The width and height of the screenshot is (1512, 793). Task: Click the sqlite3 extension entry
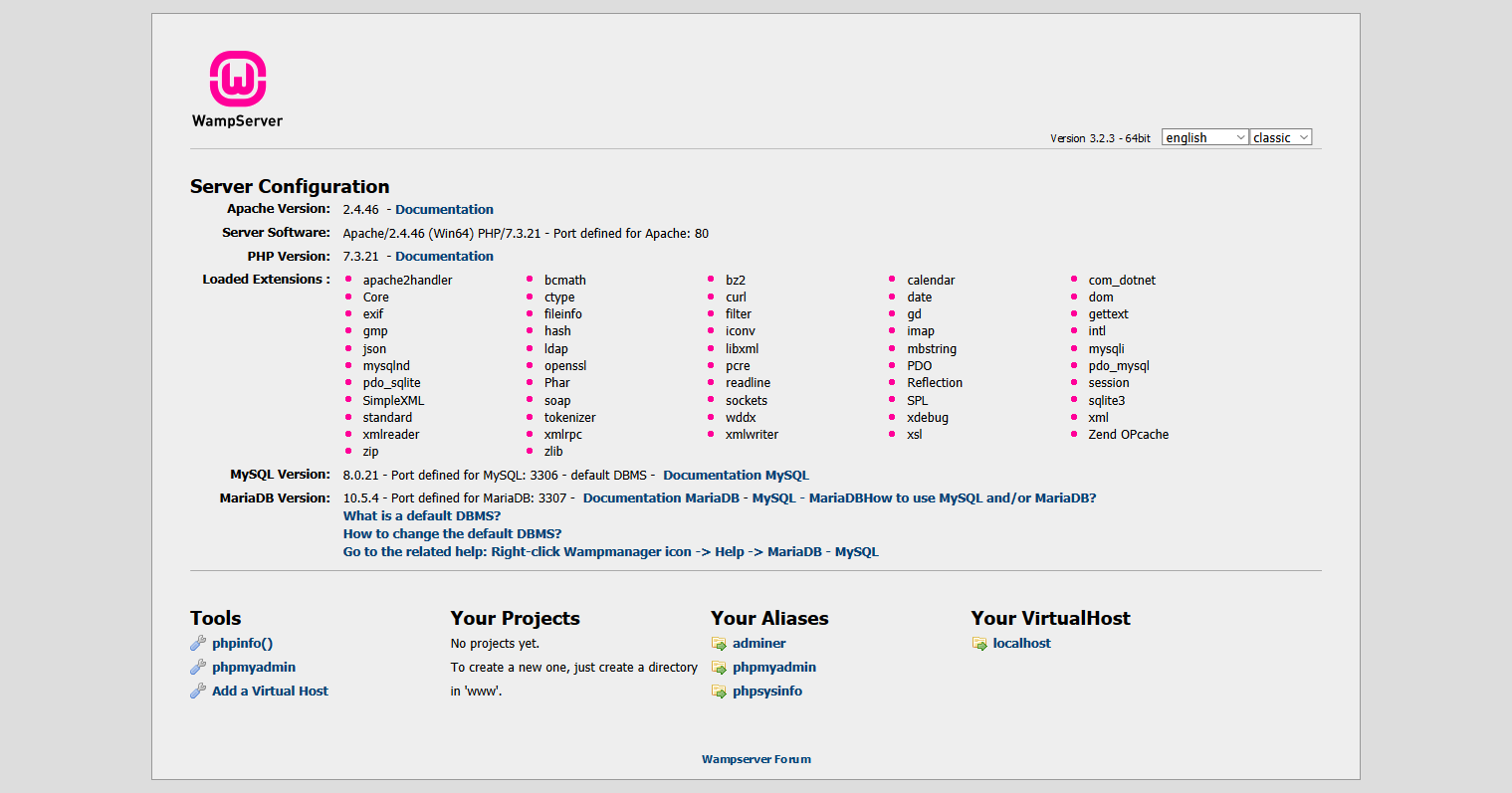1107,401
